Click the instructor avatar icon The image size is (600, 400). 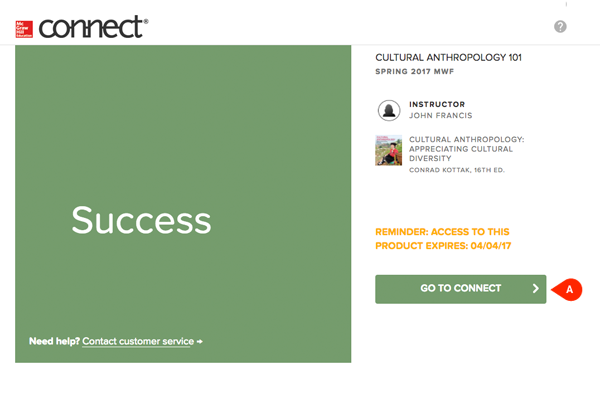[x=388, y=110]
